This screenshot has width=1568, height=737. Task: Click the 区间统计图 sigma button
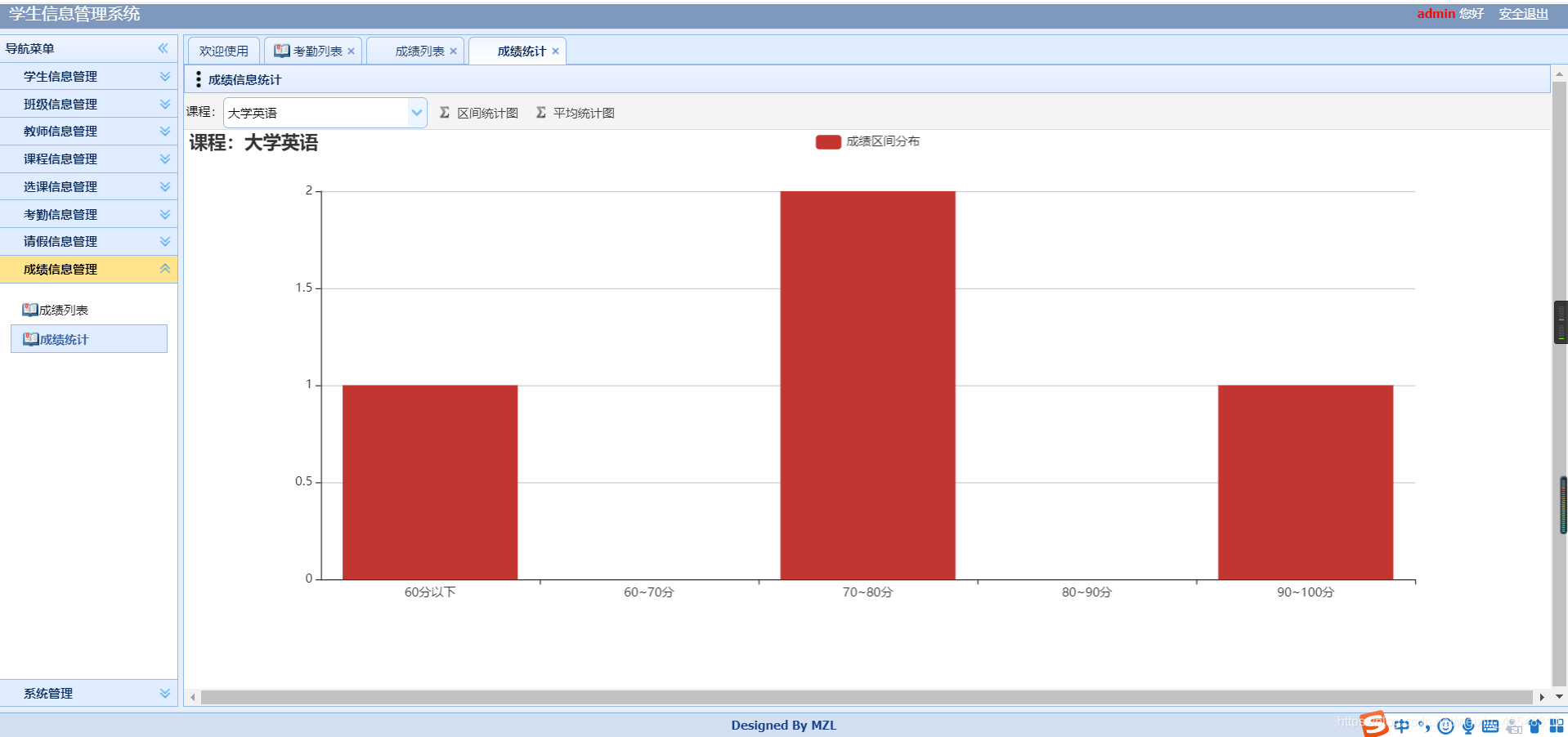478,113
